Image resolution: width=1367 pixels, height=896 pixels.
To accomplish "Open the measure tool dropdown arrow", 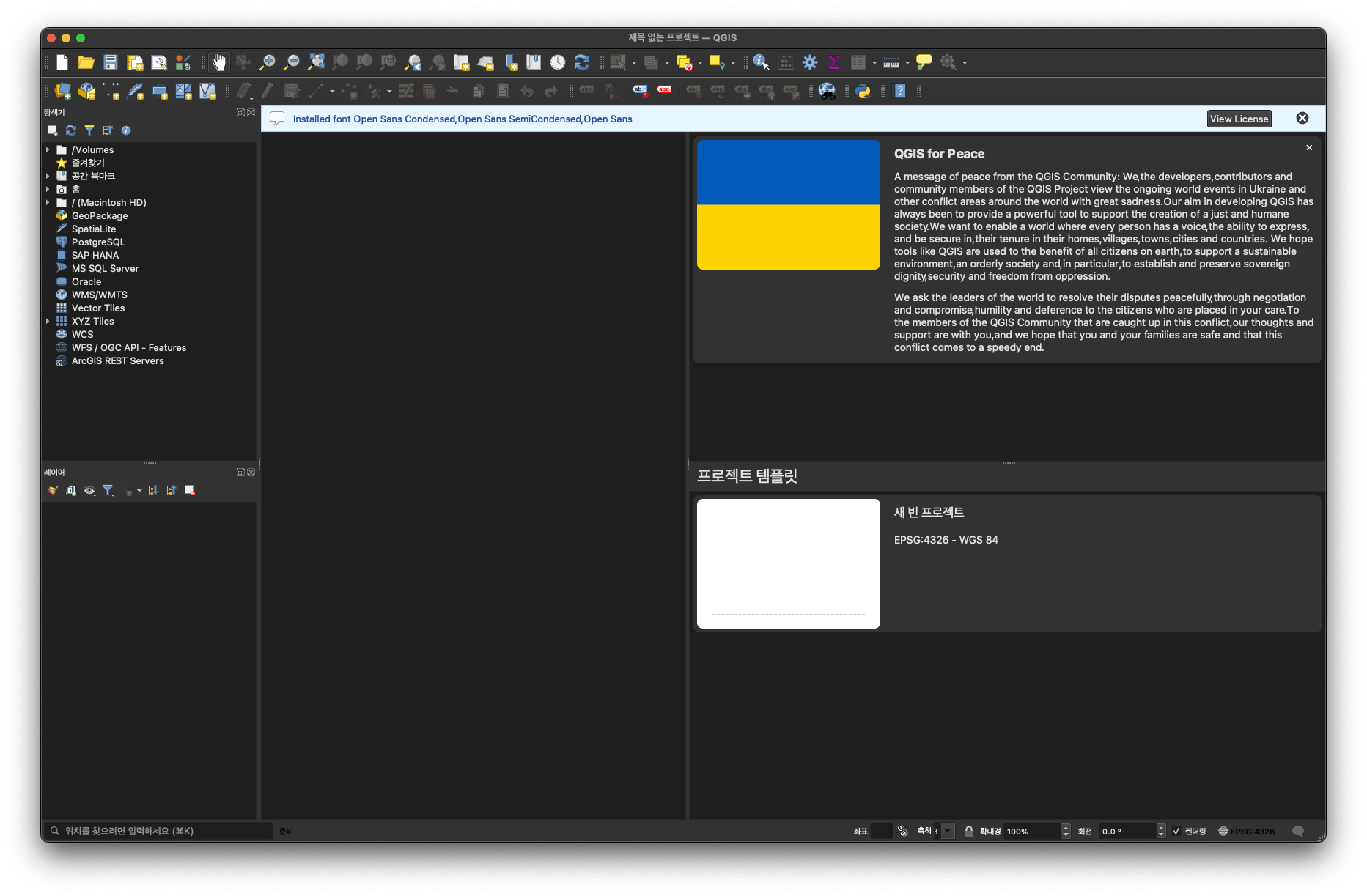I will [907, 63].
